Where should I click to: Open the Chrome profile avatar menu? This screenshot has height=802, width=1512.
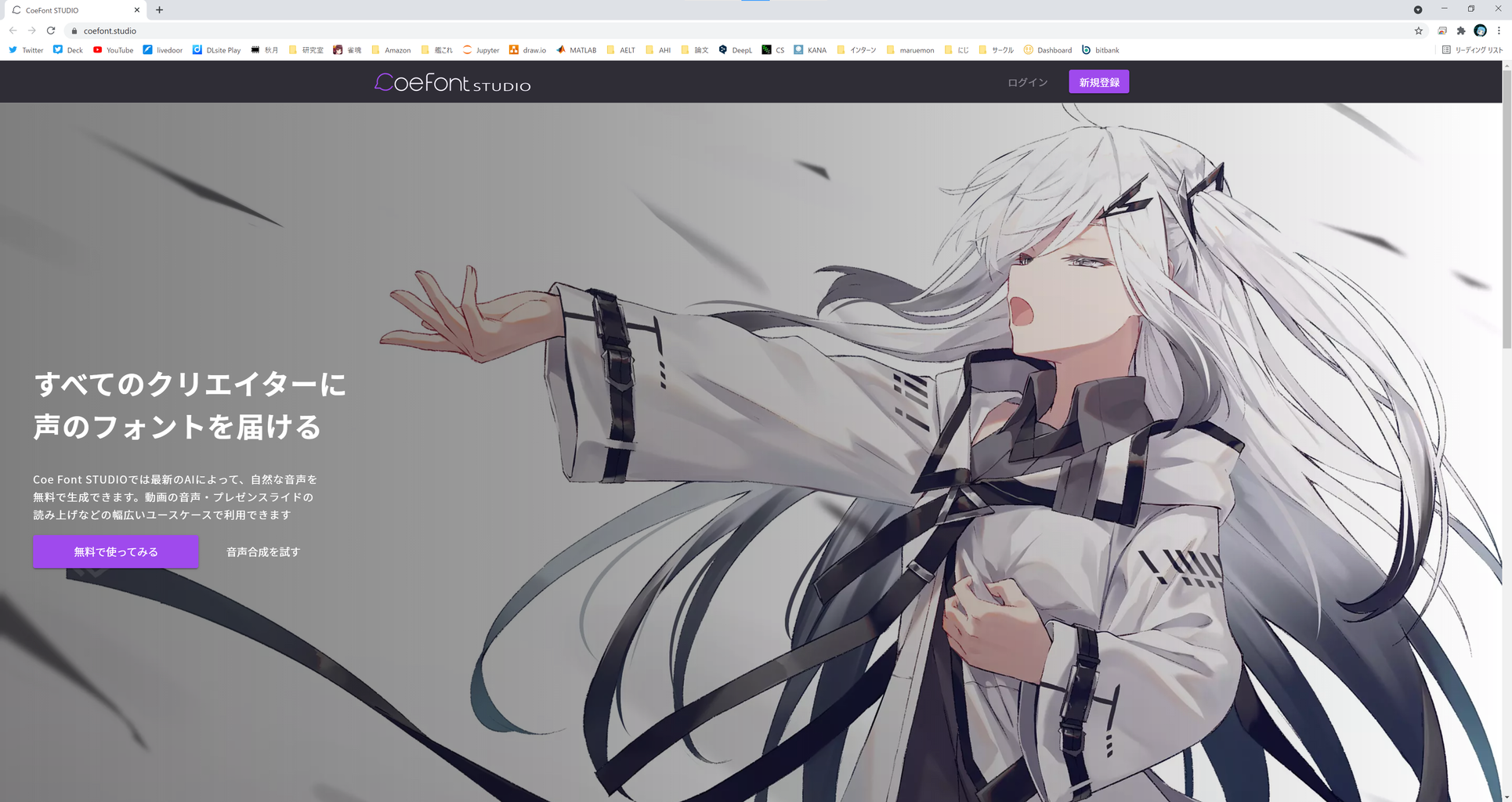click(1480, 31)
